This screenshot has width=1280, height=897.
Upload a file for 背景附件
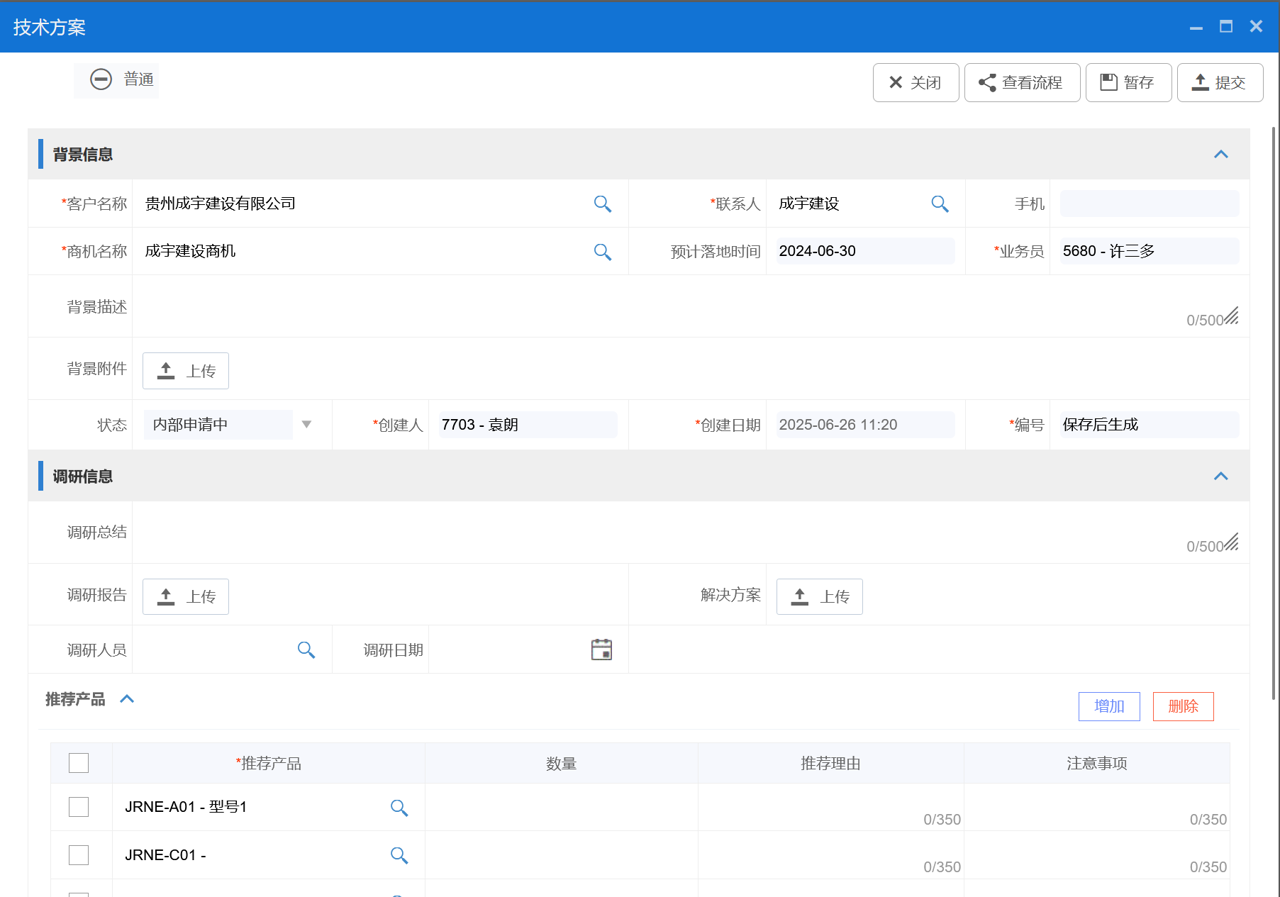coord(185,370)
